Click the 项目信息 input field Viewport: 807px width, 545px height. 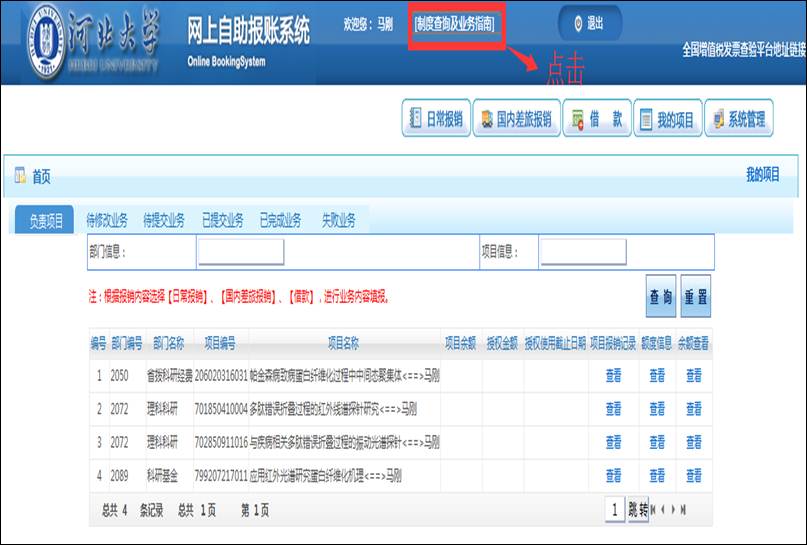(583, 252)
